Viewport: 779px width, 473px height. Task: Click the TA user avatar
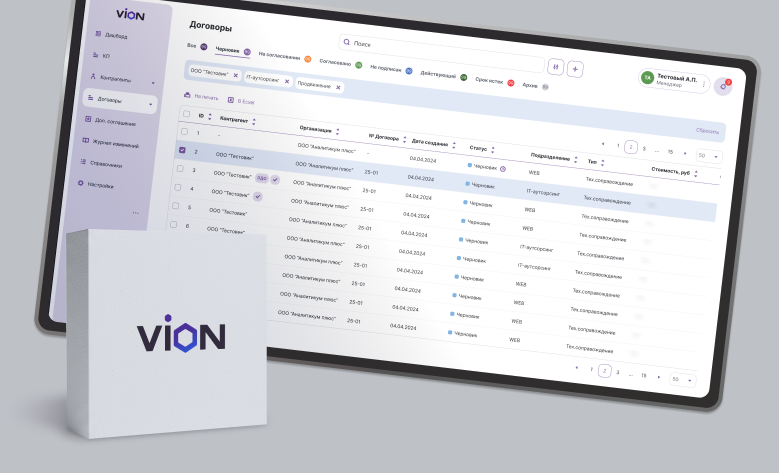(x=647, y=78)
